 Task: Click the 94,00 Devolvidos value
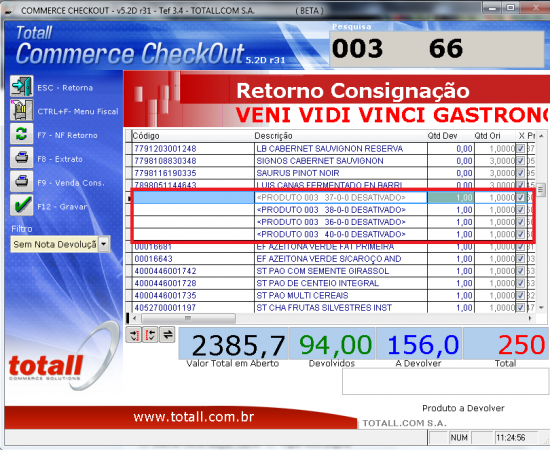332,344
